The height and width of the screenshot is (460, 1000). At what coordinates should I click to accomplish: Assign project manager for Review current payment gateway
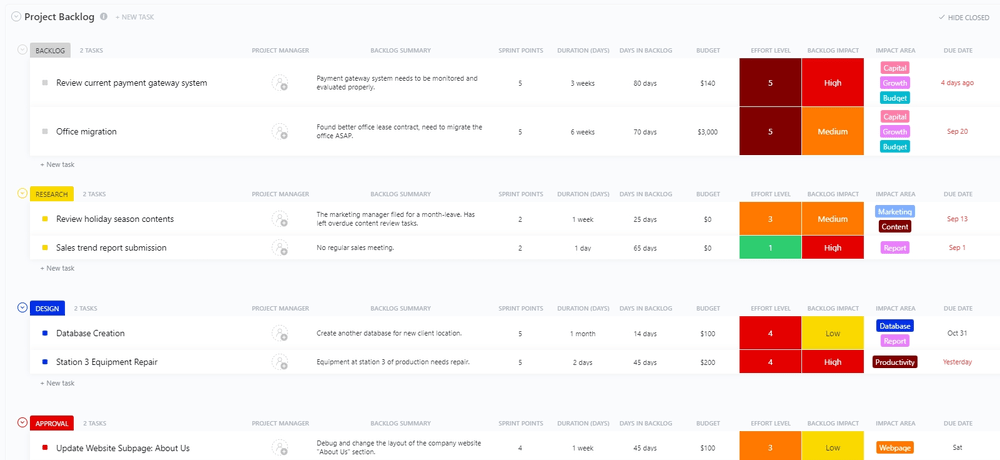point(280,83)
